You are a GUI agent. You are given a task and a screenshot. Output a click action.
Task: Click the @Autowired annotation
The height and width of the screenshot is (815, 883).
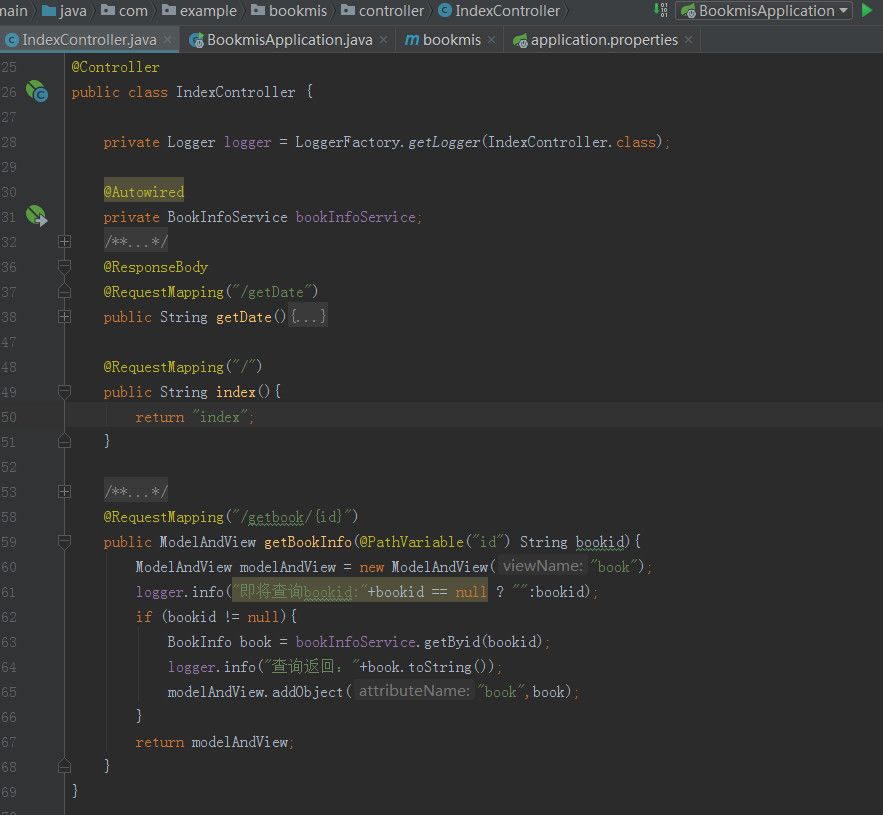pos(144,192)
